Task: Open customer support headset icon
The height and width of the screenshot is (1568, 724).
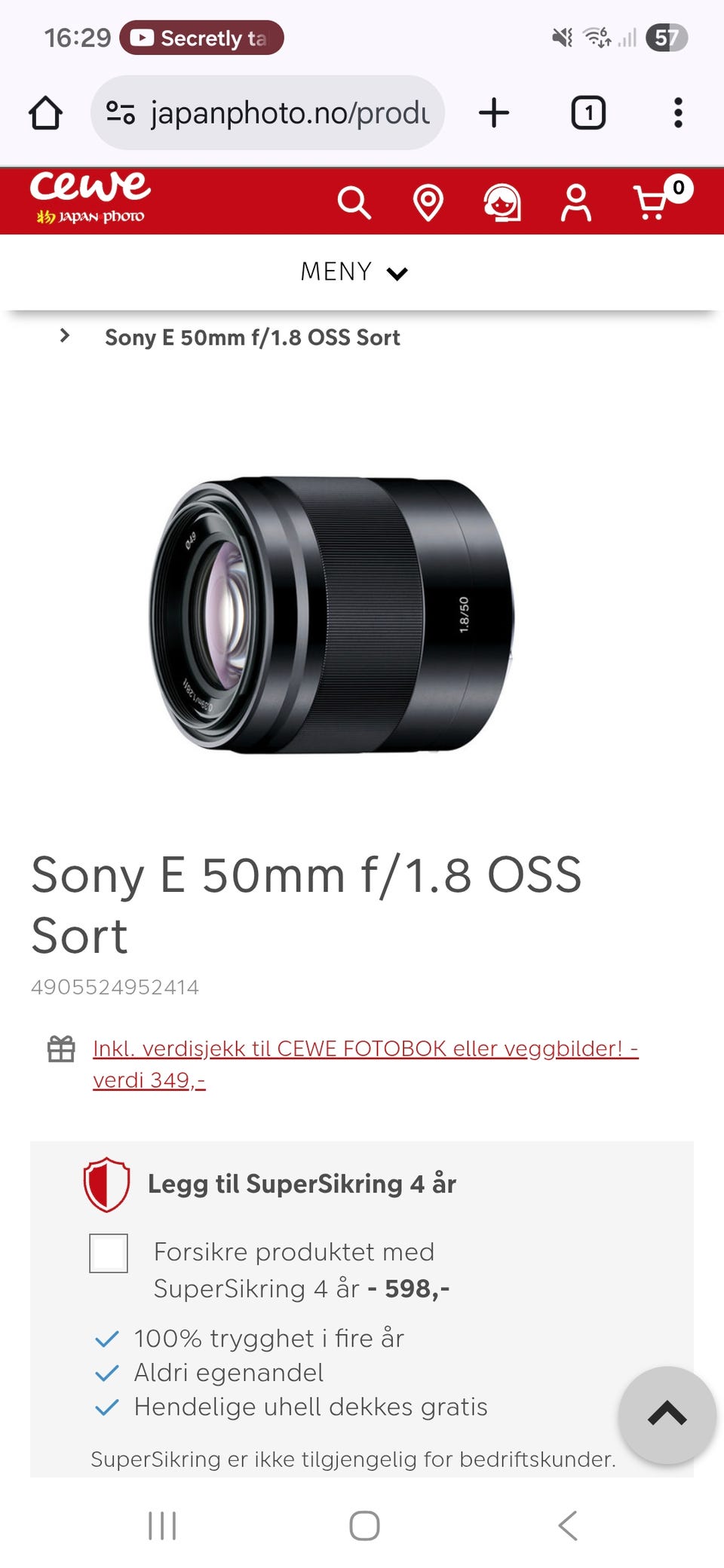Action: (x=502, y=203)
